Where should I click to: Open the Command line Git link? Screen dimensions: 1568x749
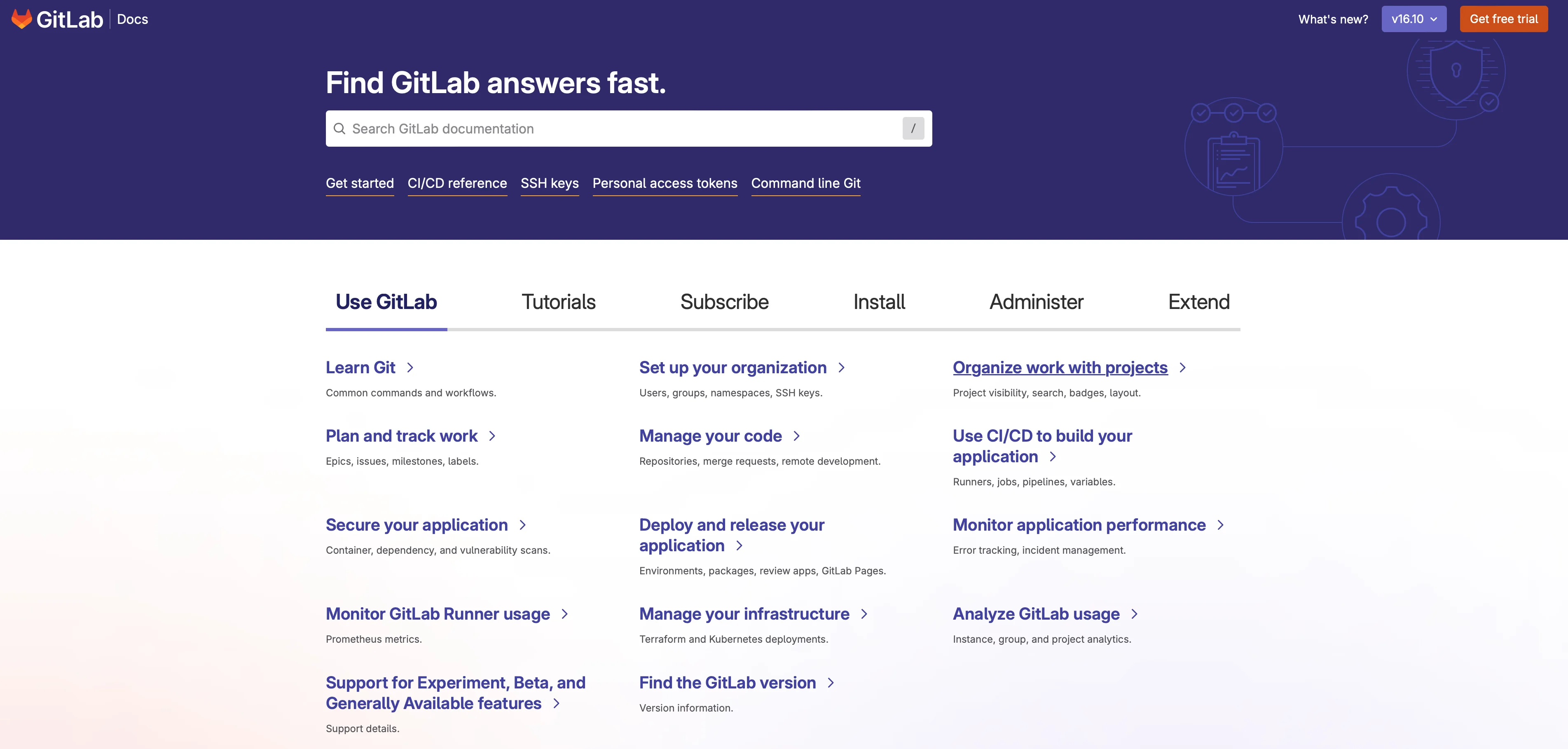[805, 183]
